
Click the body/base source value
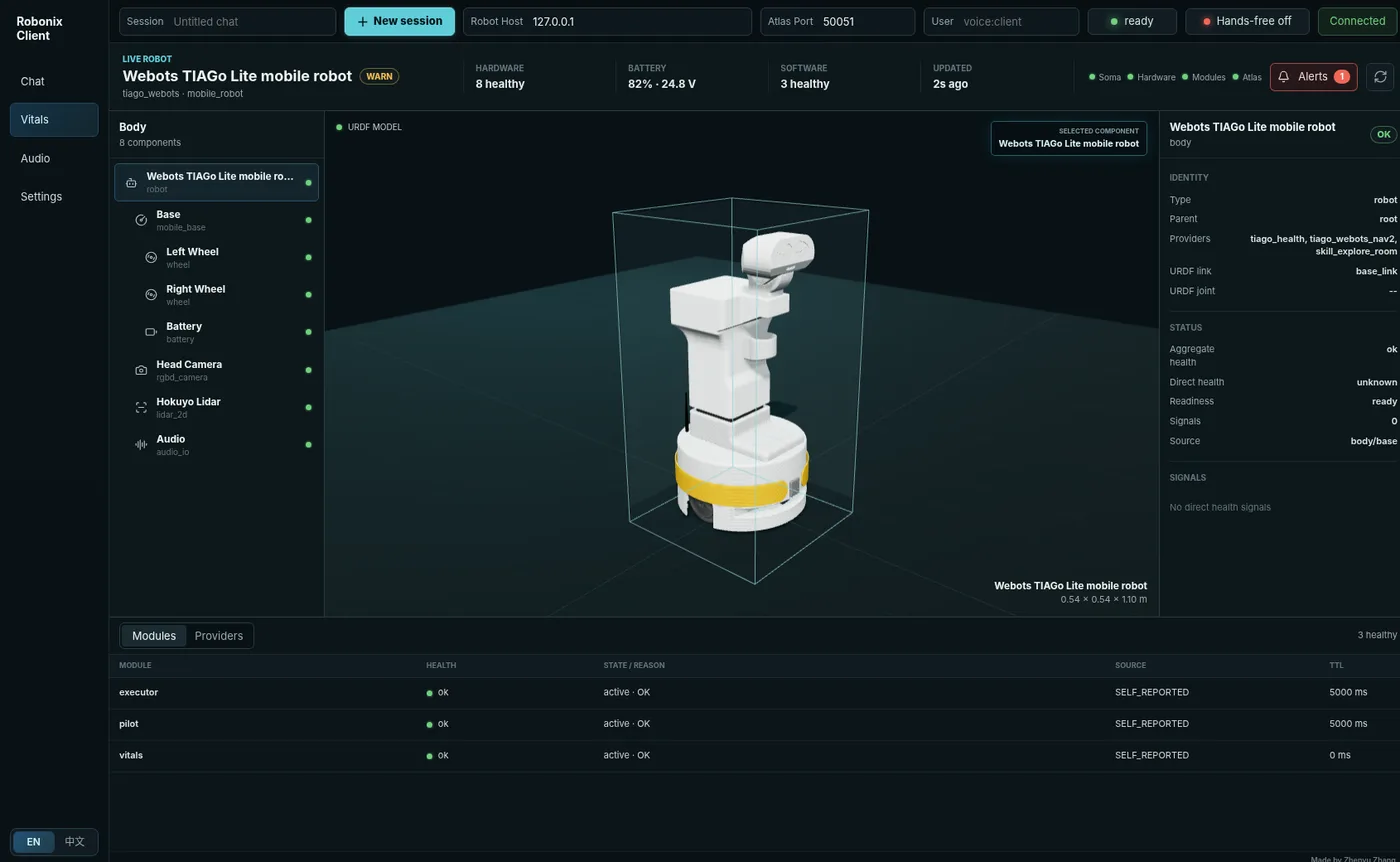click(1374, 441)
